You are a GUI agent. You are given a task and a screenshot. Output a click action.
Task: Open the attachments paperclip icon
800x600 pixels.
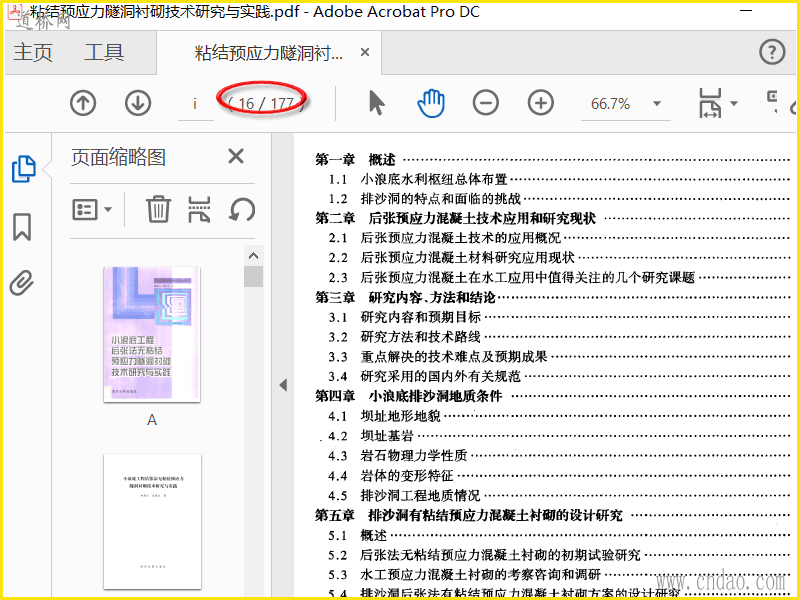[22, 283]
